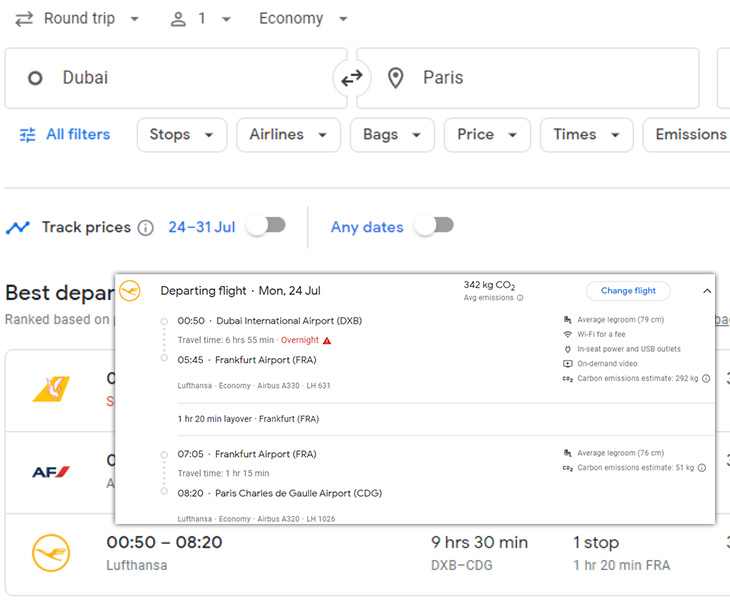730x602 pixels.
Task: Click the 342 kg CO2 emissions value
Action: click(x=489, y=285)
